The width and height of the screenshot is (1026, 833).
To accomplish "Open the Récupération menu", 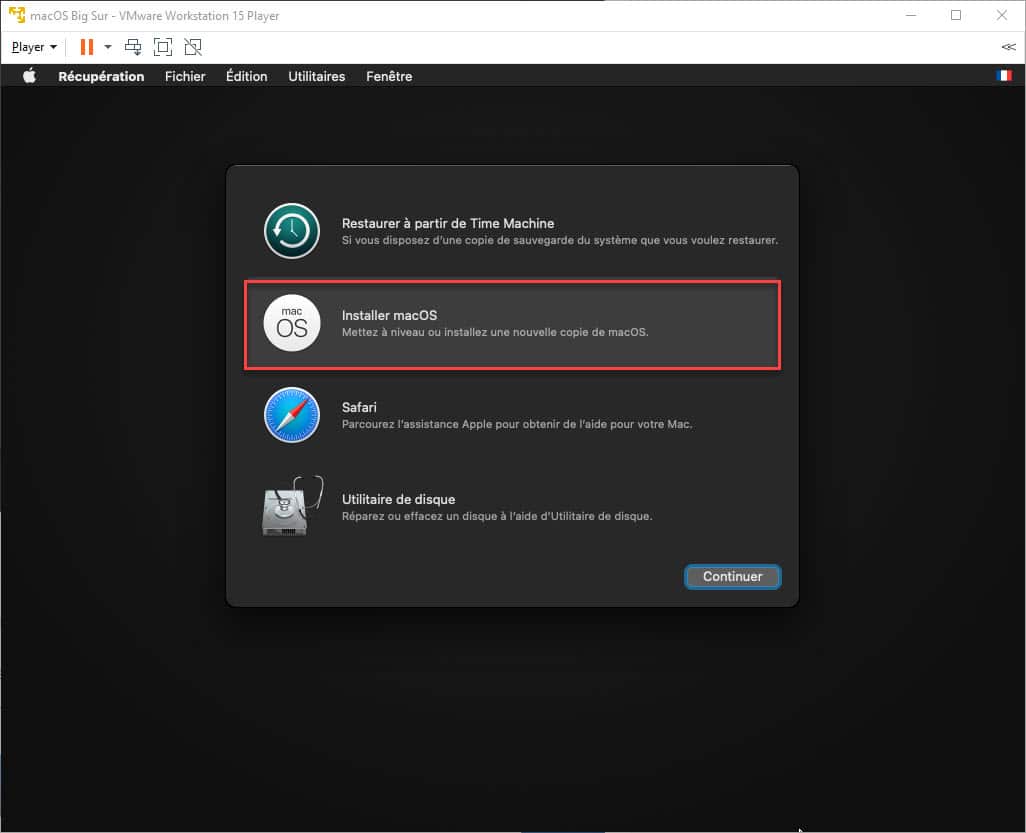I will 101,77.
